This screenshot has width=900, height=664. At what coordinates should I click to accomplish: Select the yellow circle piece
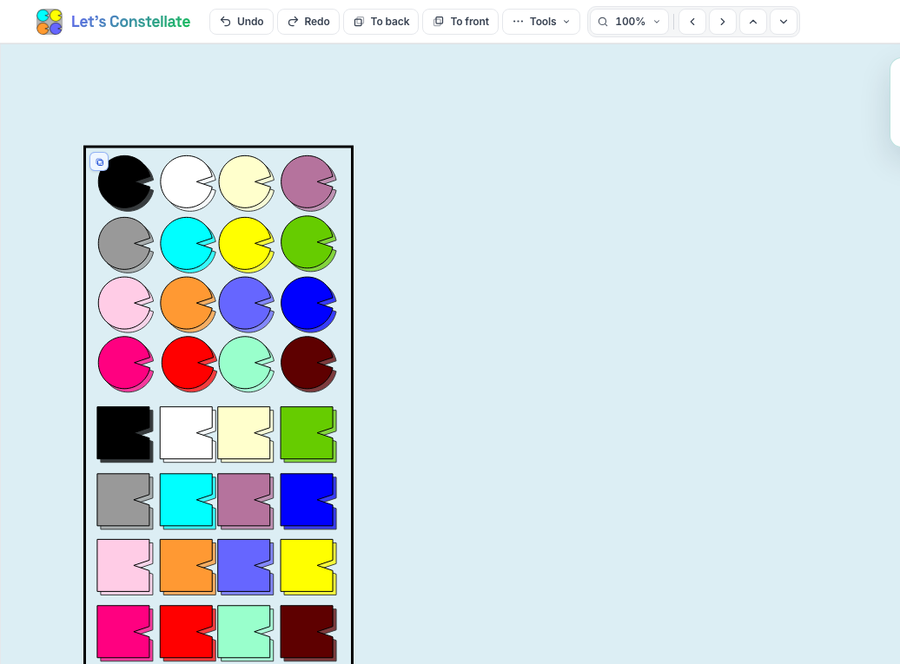246,244
